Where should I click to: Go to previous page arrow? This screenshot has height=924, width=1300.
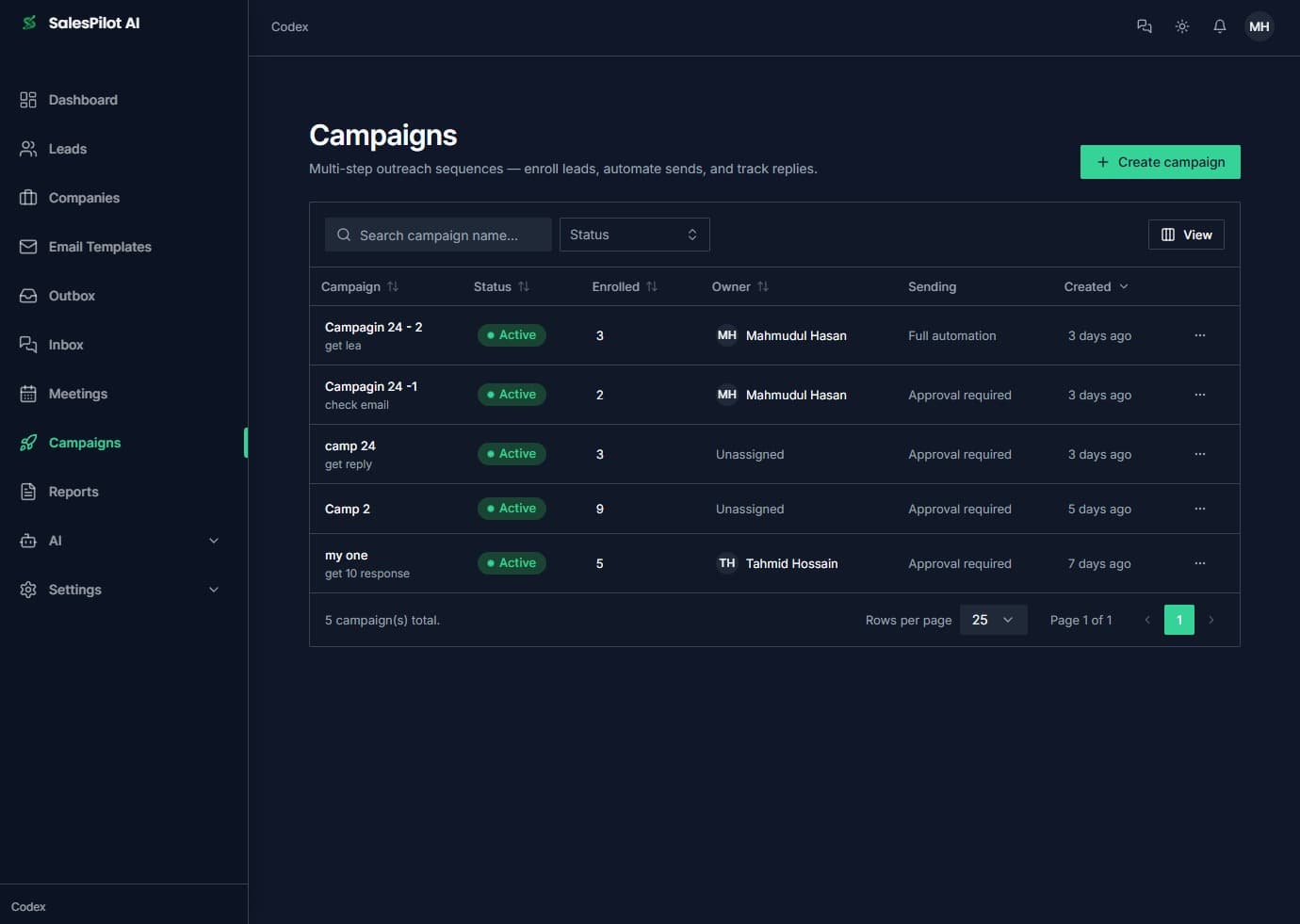click(1147, 620)
